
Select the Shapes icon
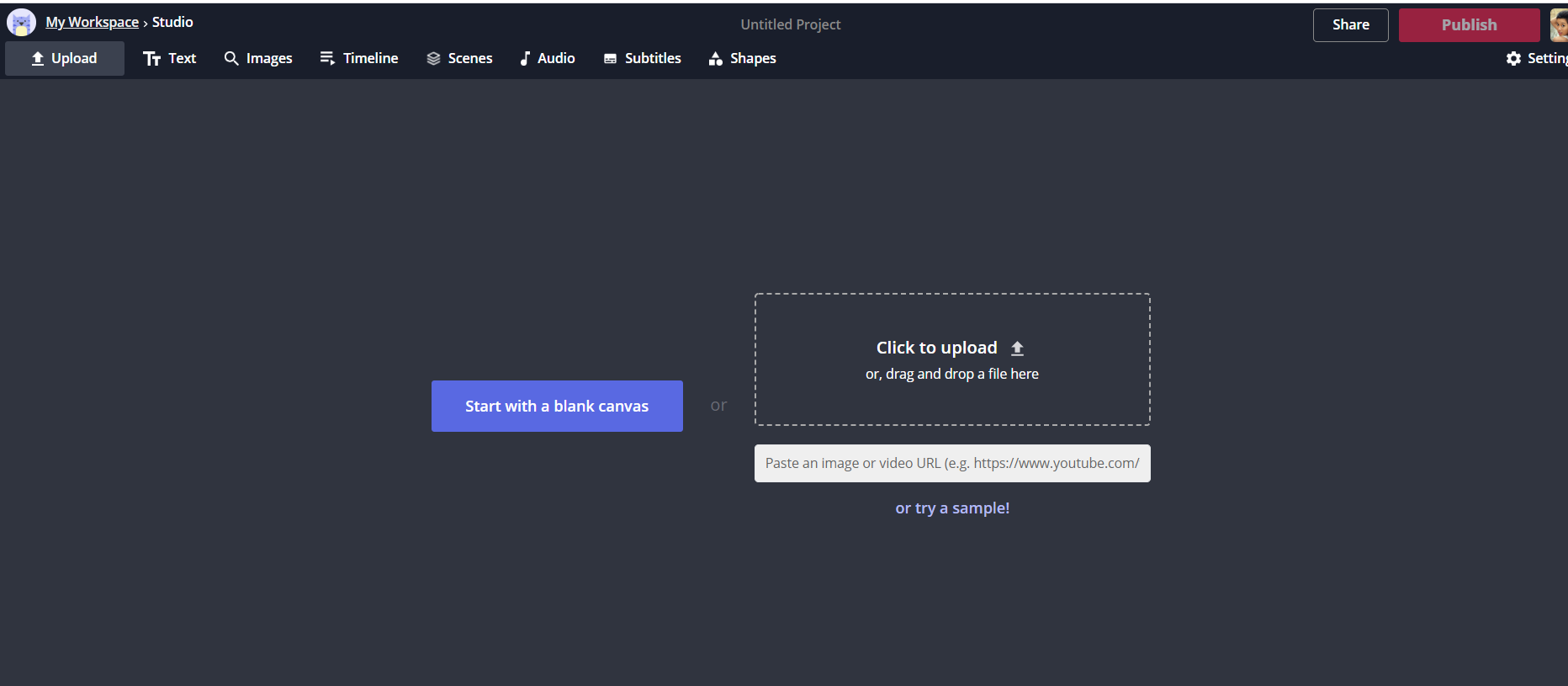[716, 58]
